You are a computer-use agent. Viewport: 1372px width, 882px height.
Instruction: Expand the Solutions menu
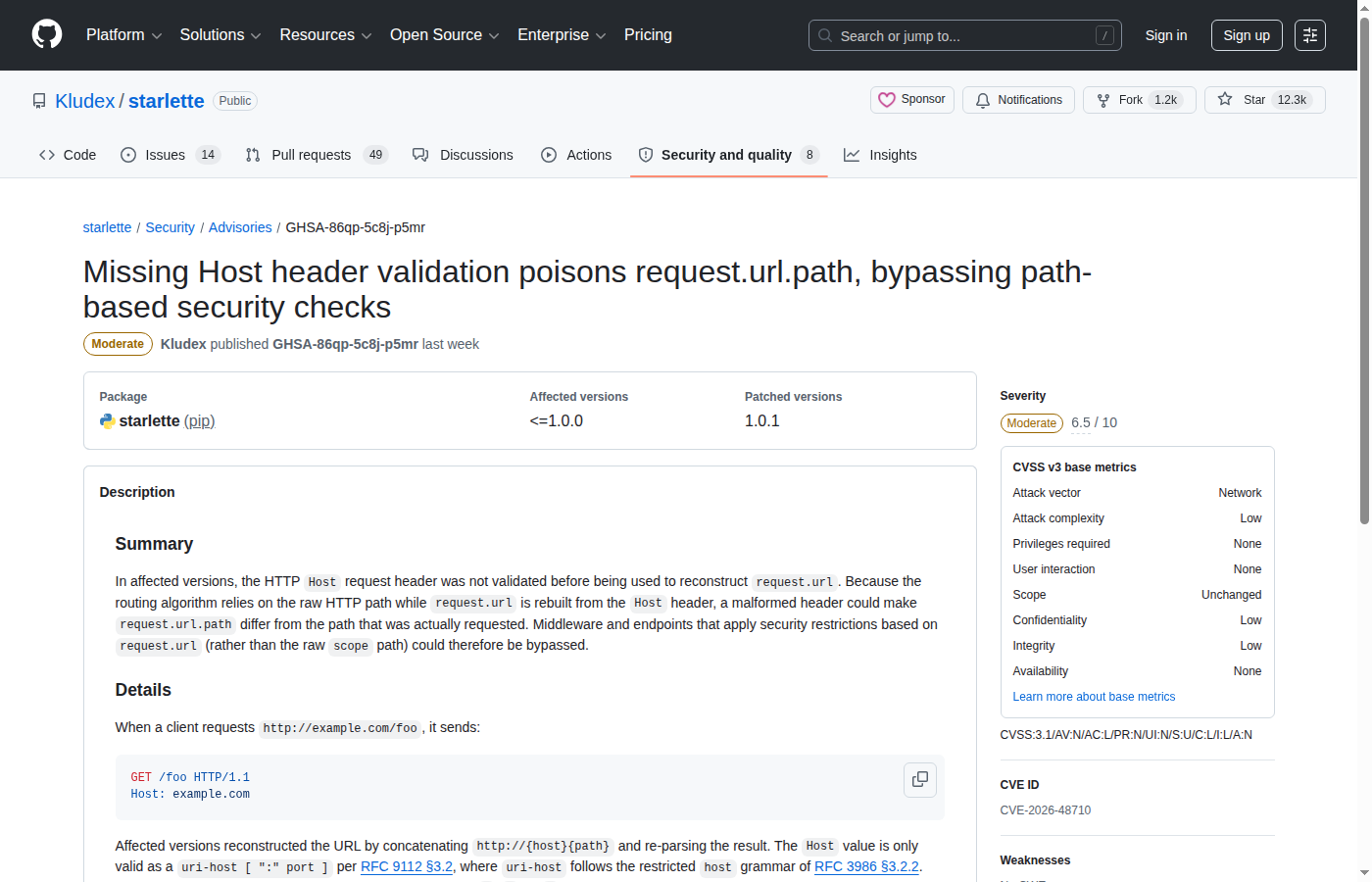pyautogui.click(x=220, y=35)
